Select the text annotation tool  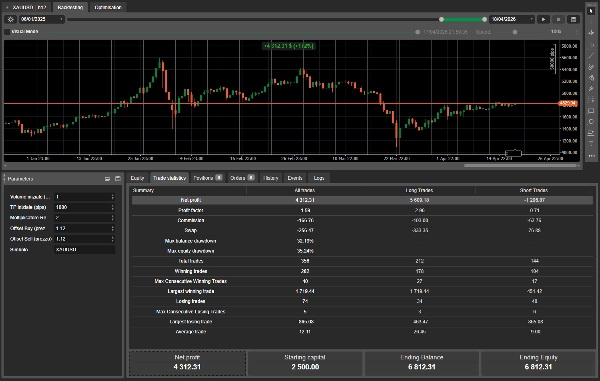click(591, 144)
